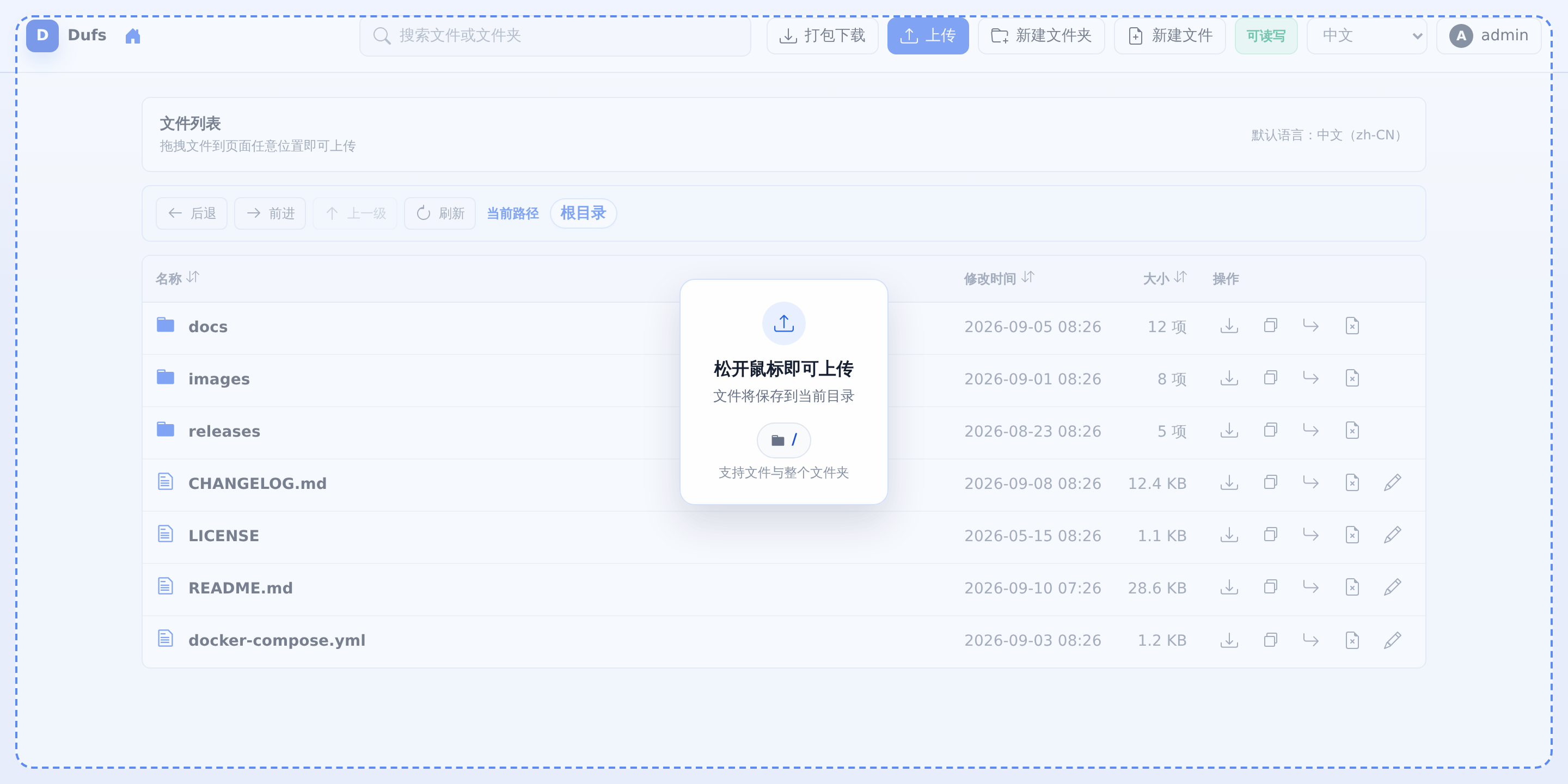Edit the LICENSE file
The width and height of the screenshot is (1568, 784).
pyautogui.click(x=1392, y=536)
